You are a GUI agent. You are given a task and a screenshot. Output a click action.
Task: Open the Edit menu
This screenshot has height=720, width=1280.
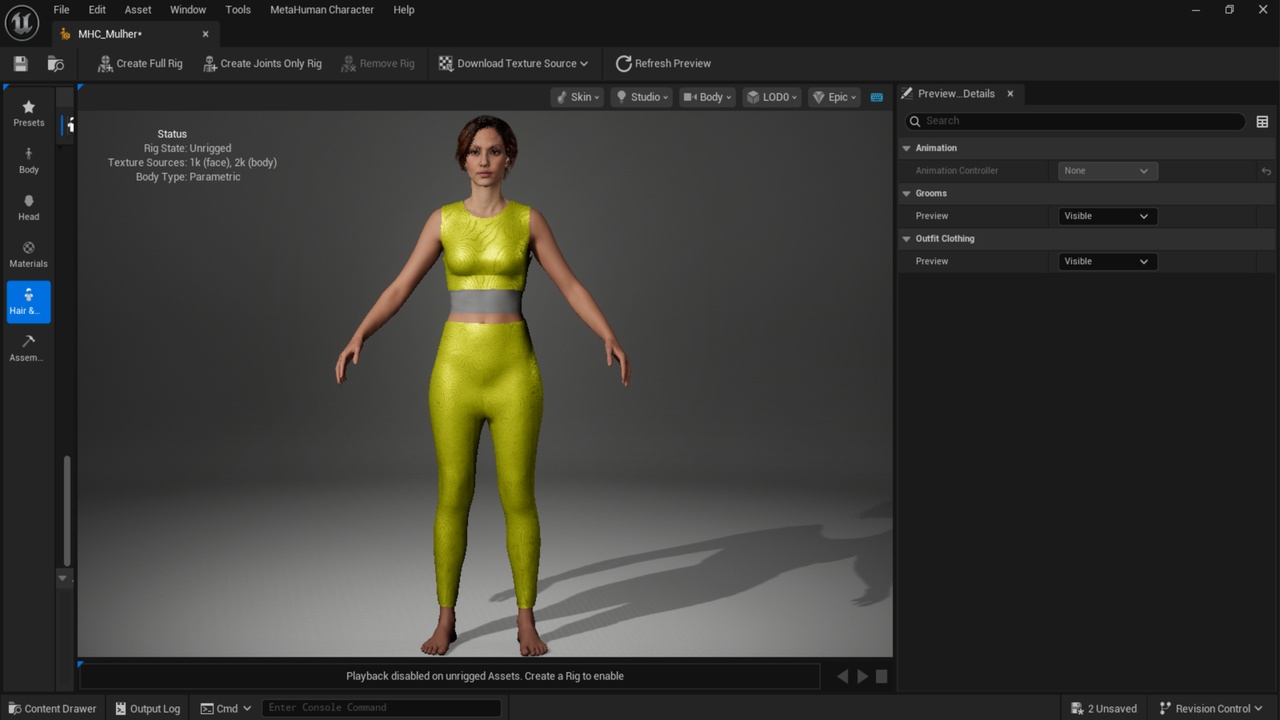click(97, 10)
